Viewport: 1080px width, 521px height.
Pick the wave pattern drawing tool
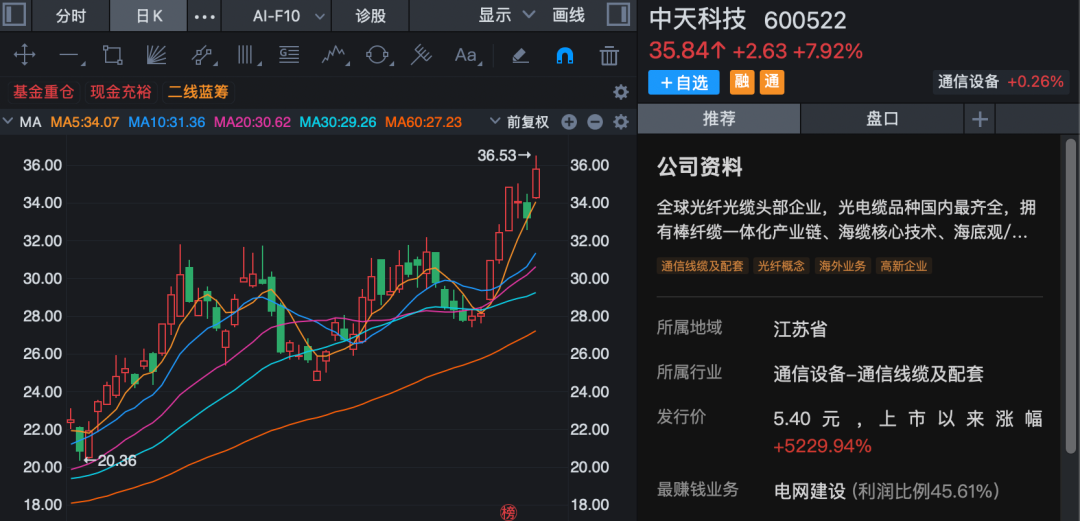[x=333, y=55]
